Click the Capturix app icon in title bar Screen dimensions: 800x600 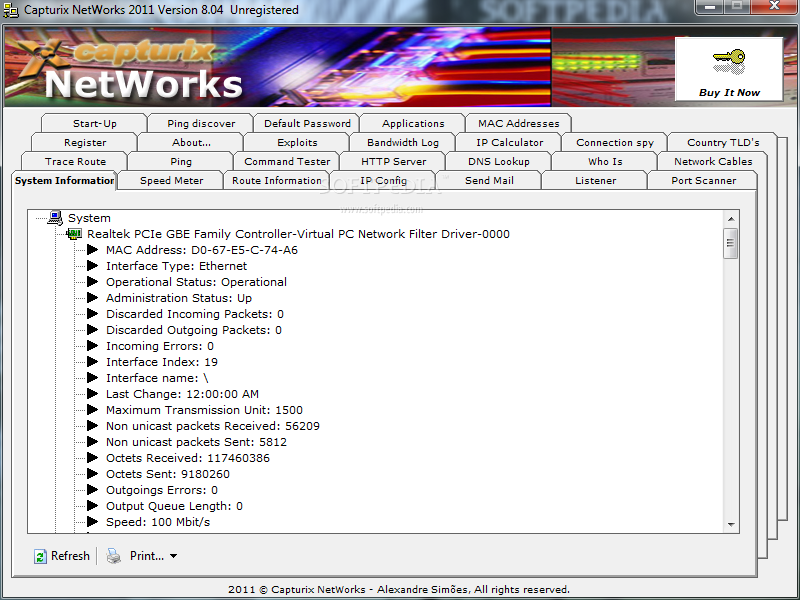click(11, 10)
